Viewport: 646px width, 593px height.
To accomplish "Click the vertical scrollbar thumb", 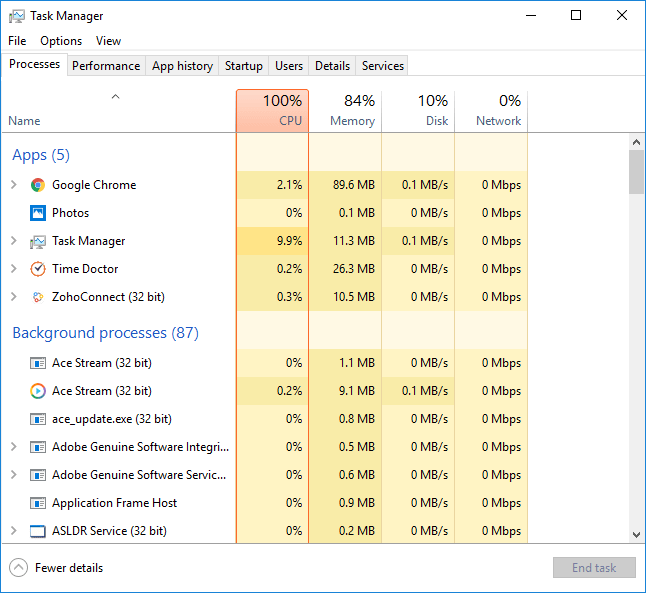I will tap(637, 172).
